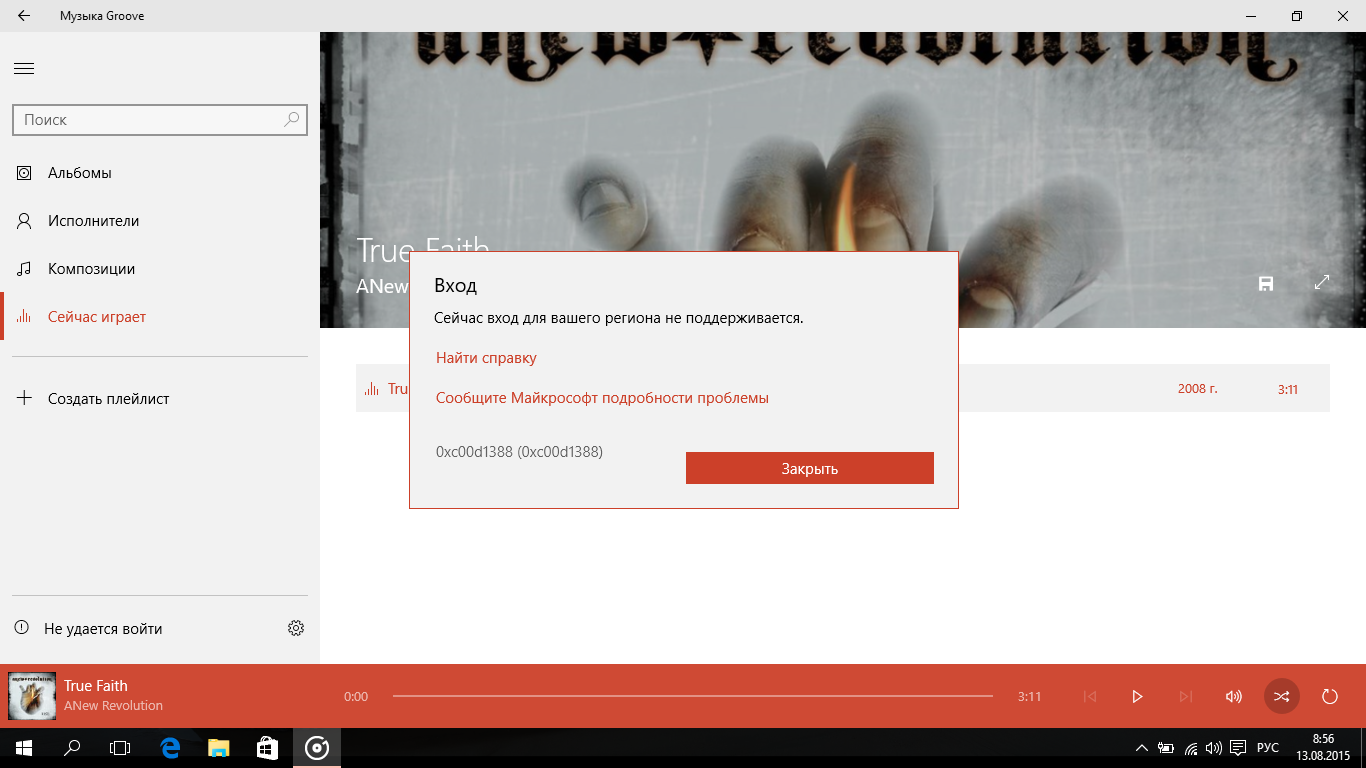
Task: Click the Не удается войти account entry
Action: (88, 629)
